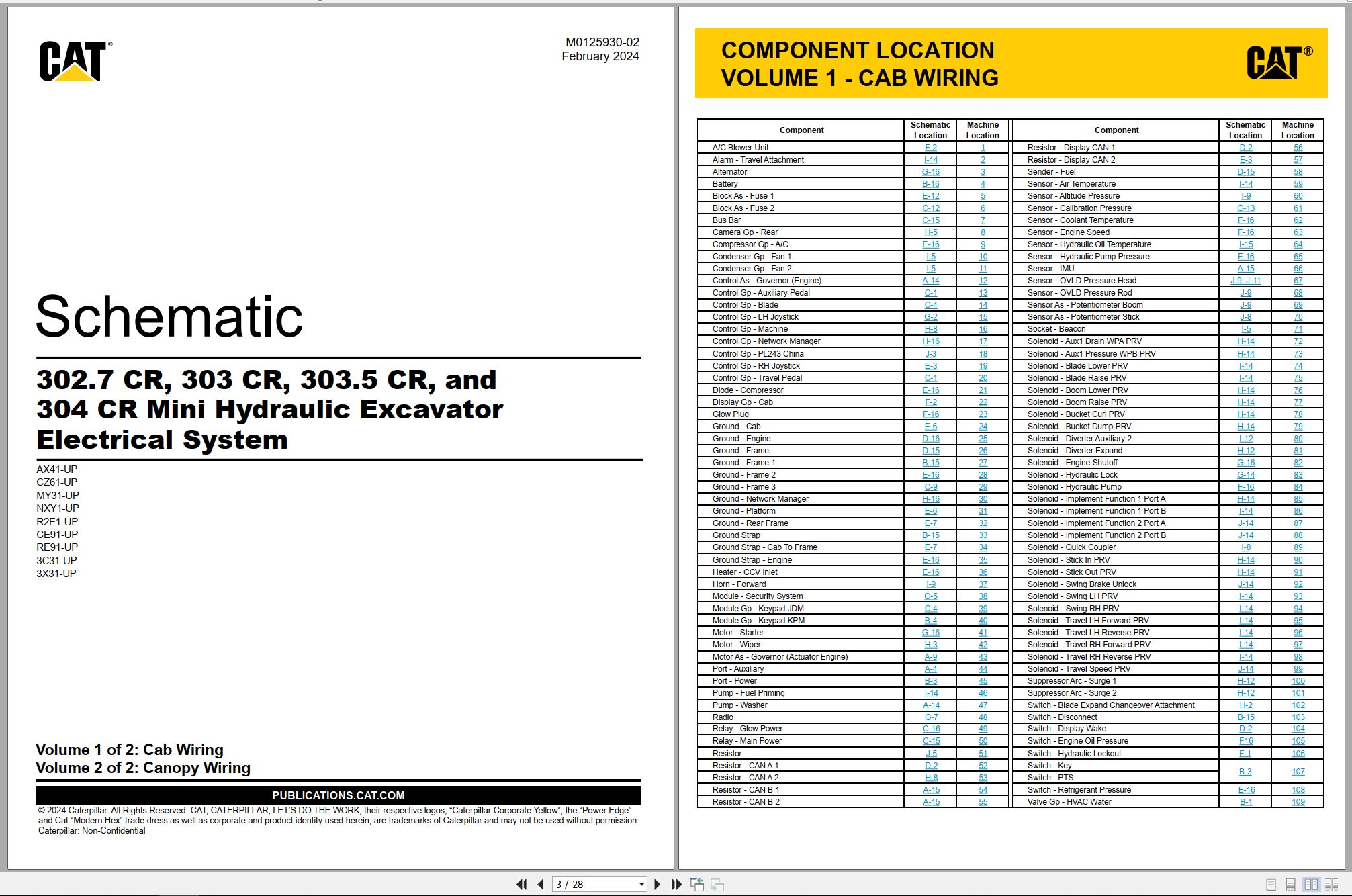Switch to continuous facing layout
1352x896 pixels.
coord(1332,885)
